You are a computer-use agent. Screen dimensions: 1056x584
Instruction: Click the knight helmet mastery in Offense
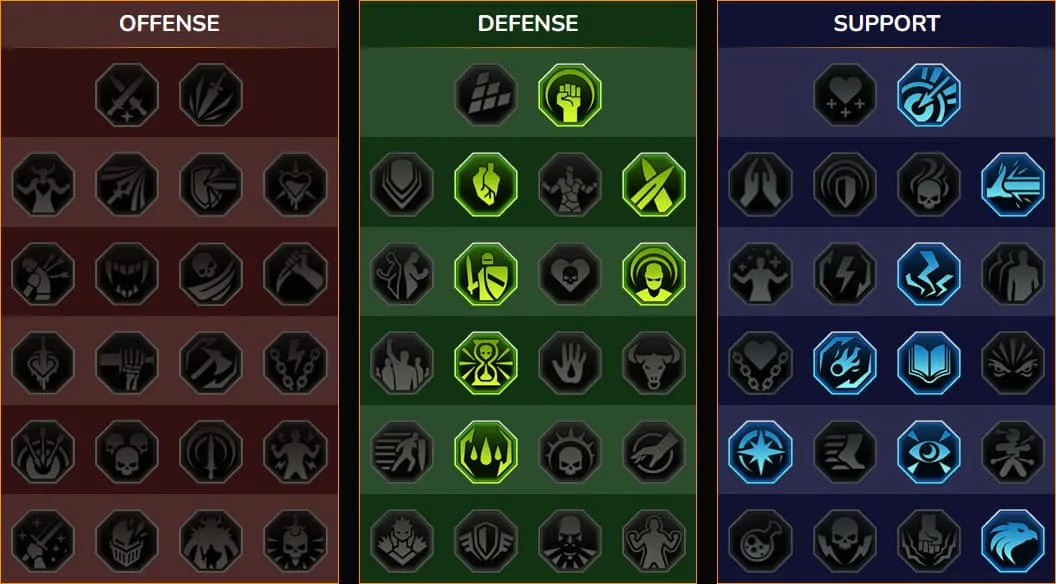tap(127, 541)
